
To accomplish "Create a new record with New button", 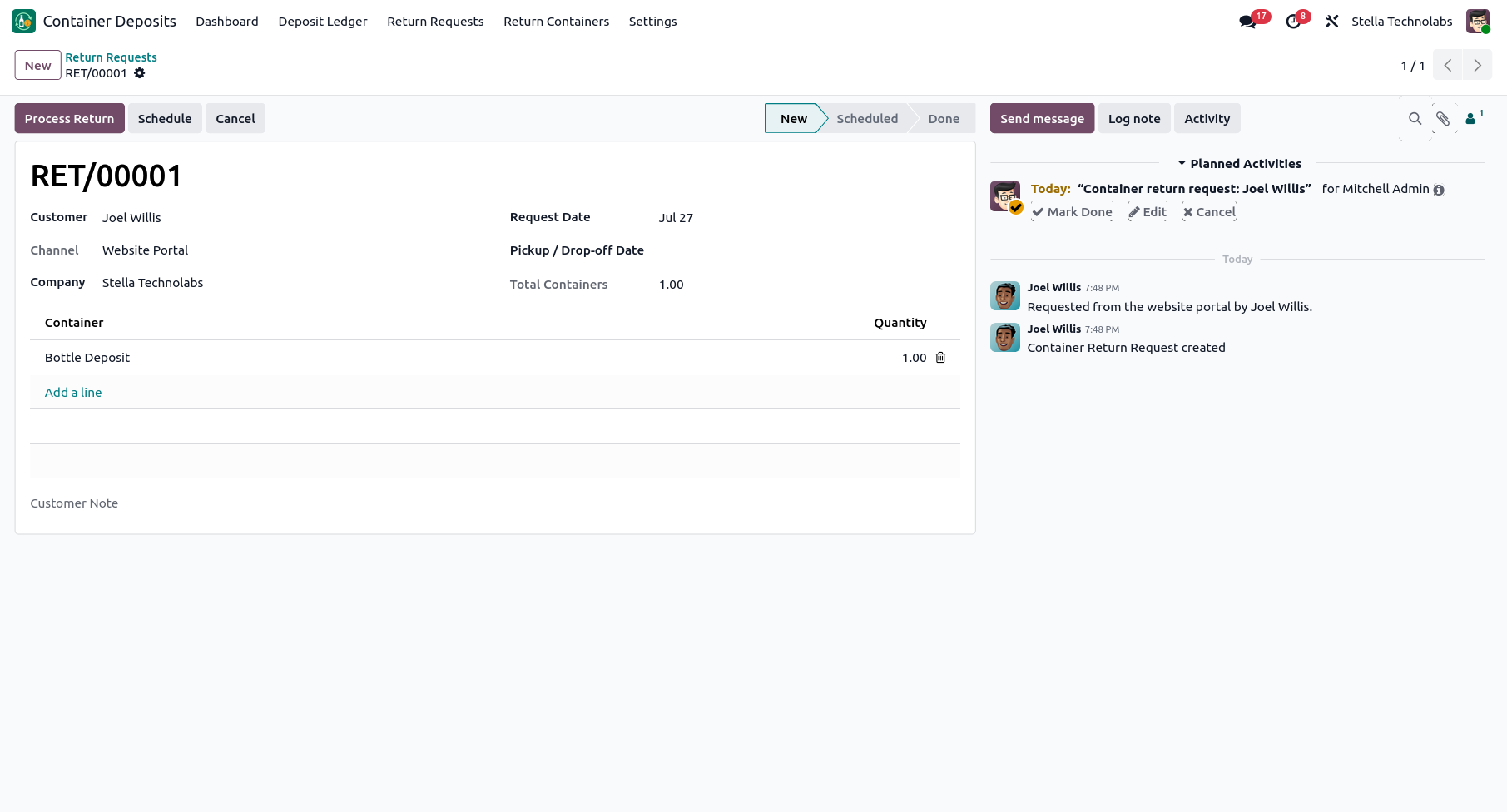I will pos(38,66).
